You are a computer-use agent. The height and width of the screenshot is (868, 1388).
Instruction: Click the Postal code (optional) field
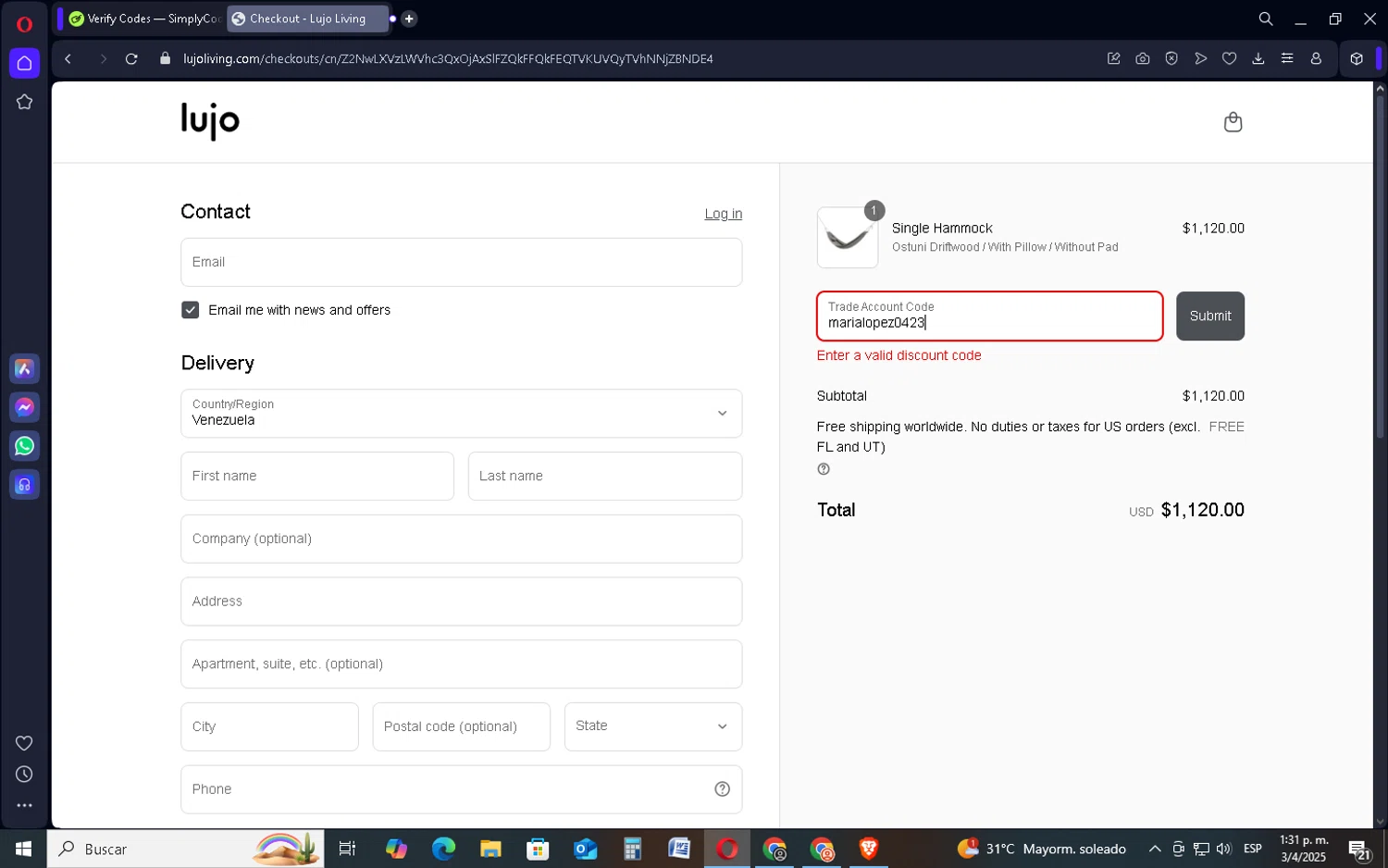point(462,726)
